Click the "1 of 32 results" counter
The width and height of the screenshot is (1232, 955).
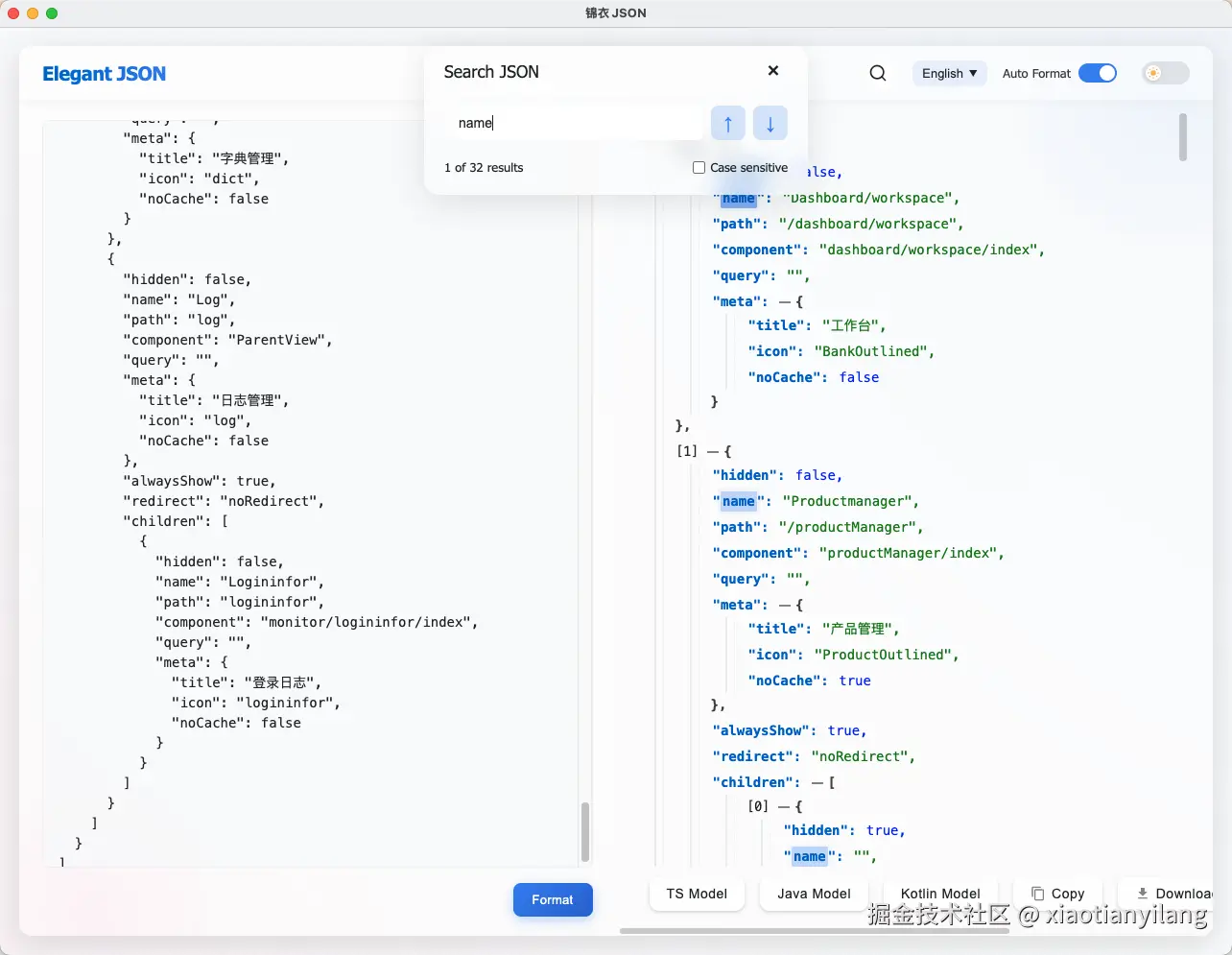pyautogui.click(x=484, y=167)
